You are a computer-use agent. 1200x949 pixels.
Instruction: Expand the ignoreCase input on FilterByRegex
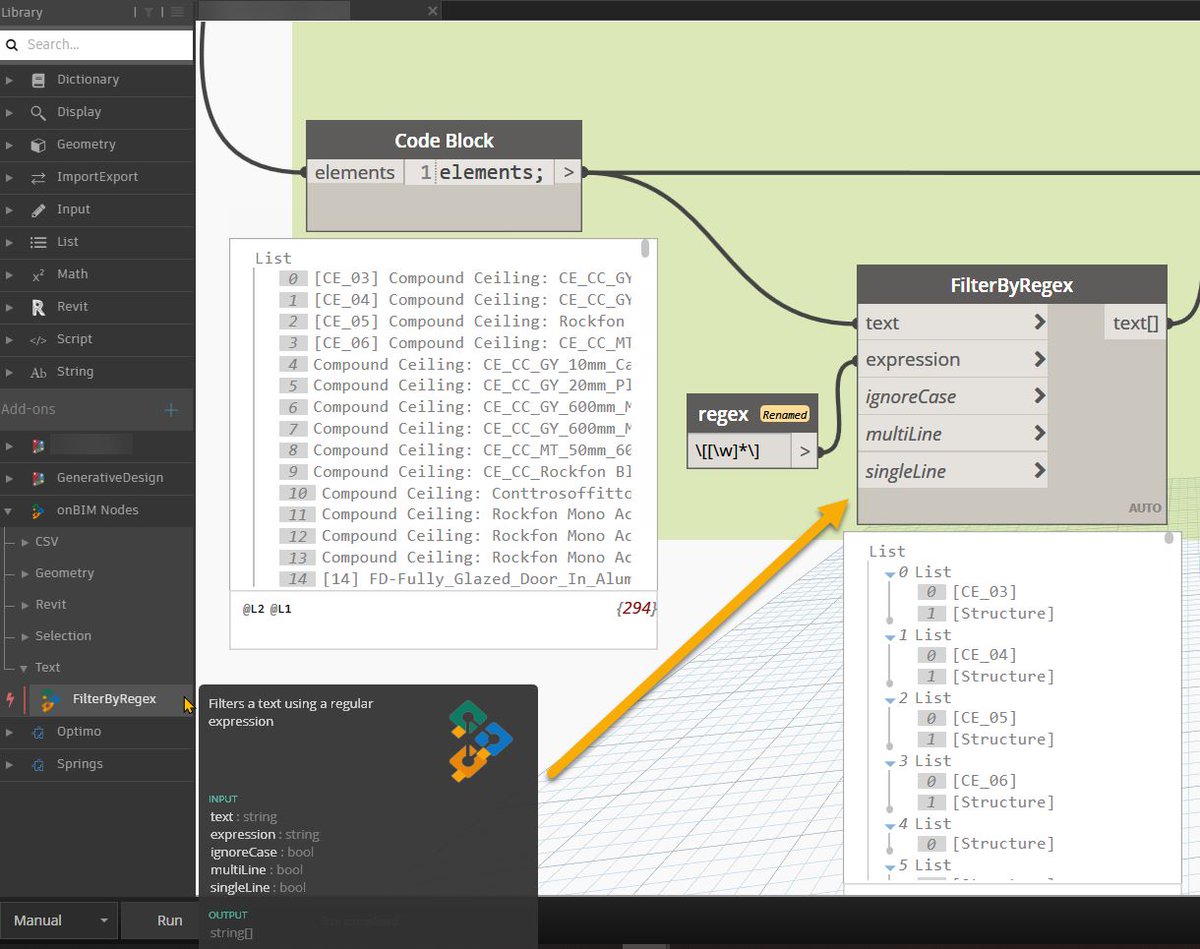tap(1038, 396)
